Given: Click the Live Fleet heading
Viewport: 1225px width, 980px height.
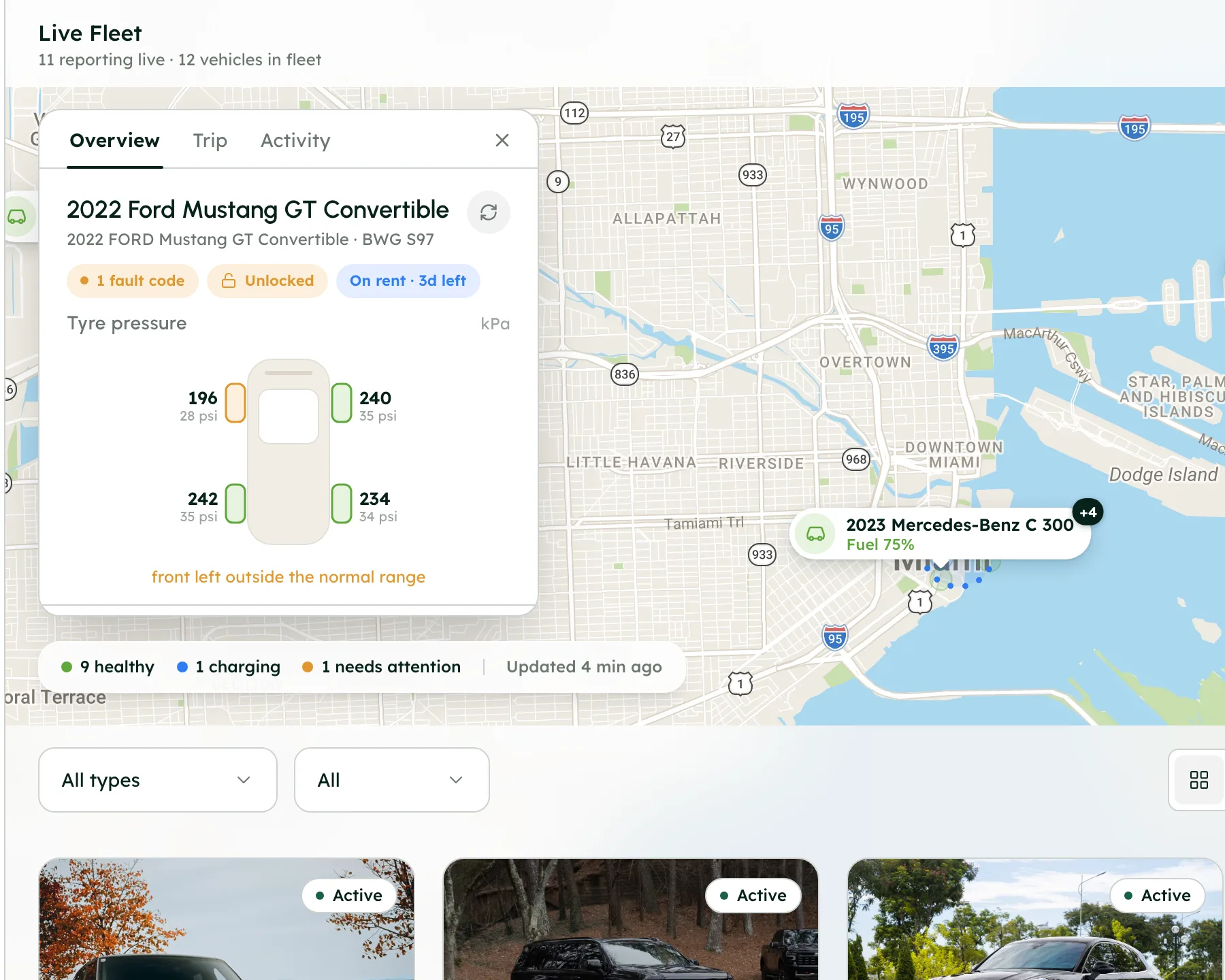Looking at the screenshot, I should pos(90,33).
